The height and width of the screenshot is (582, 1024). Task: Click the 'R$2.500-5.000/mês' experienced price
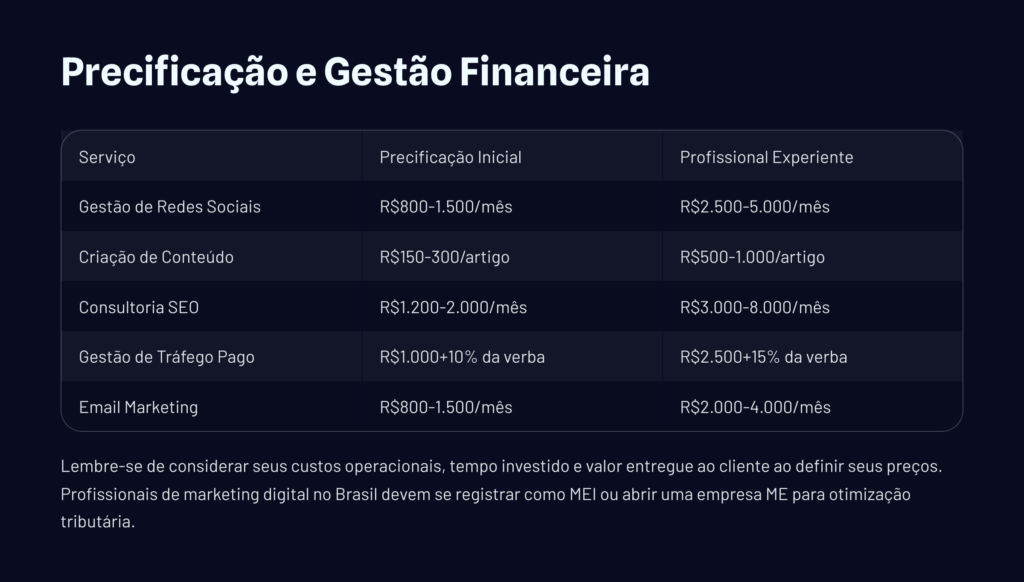754,207
